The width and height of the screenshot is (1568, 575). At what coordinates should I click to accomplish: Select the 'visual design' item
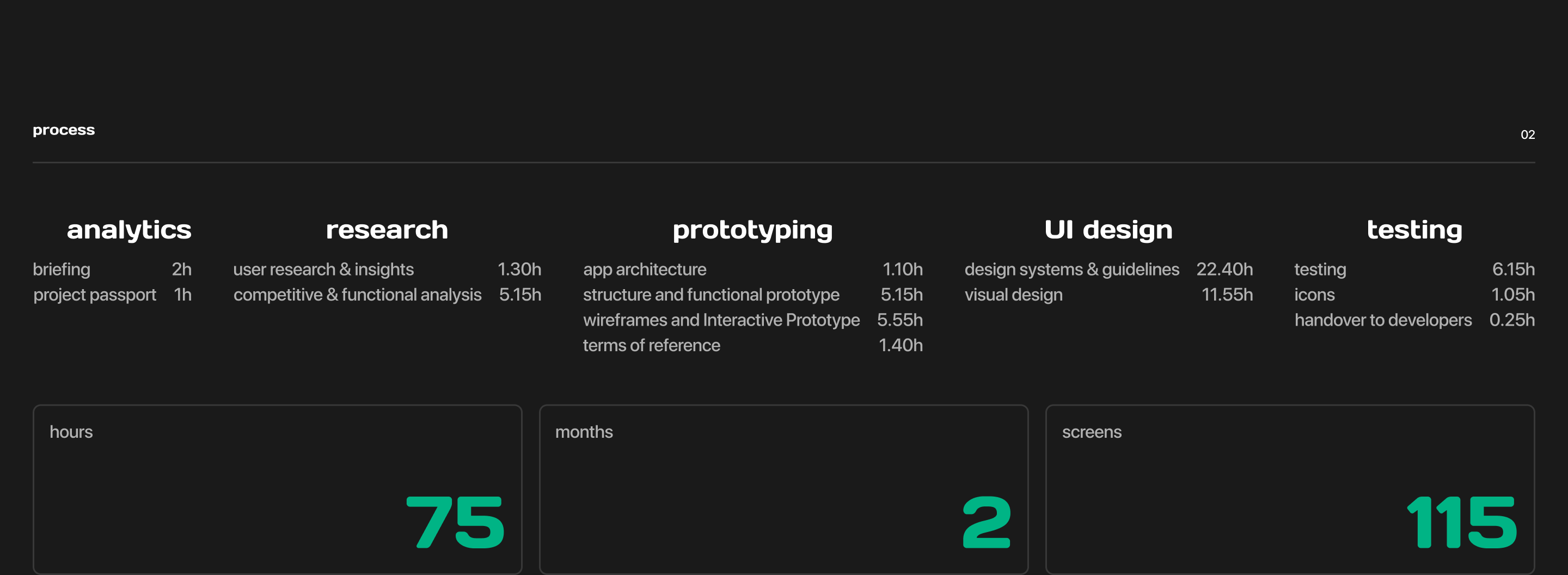pyautogui.click(x=1013, y=295)
